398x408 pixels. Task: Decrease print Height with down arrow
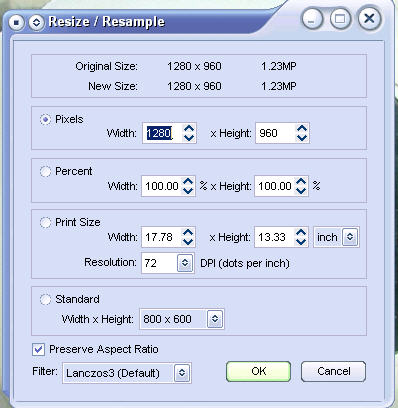(x=301, y=241)
